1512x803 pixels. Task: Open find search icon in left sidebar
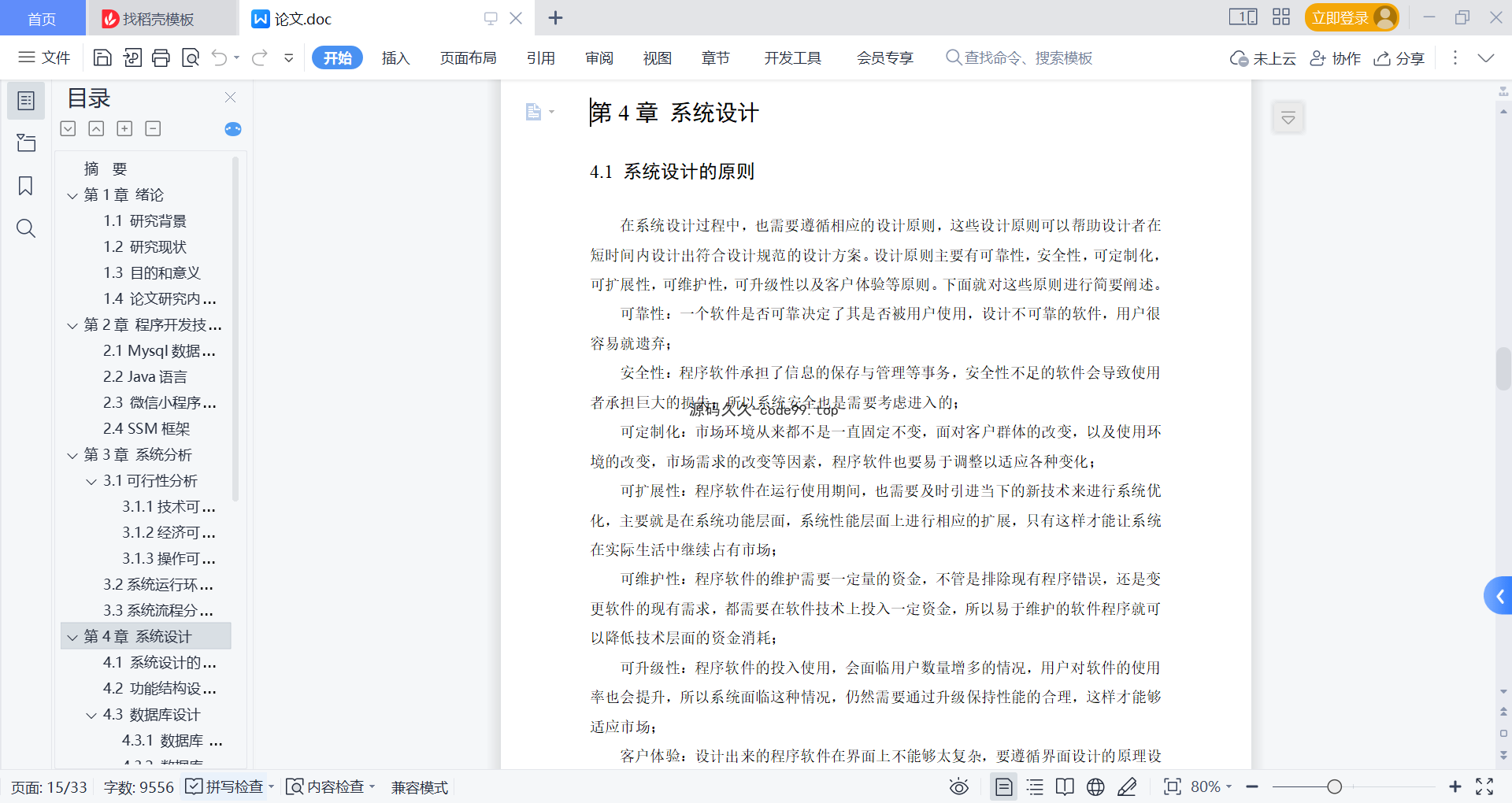click(x=26, y=228)
